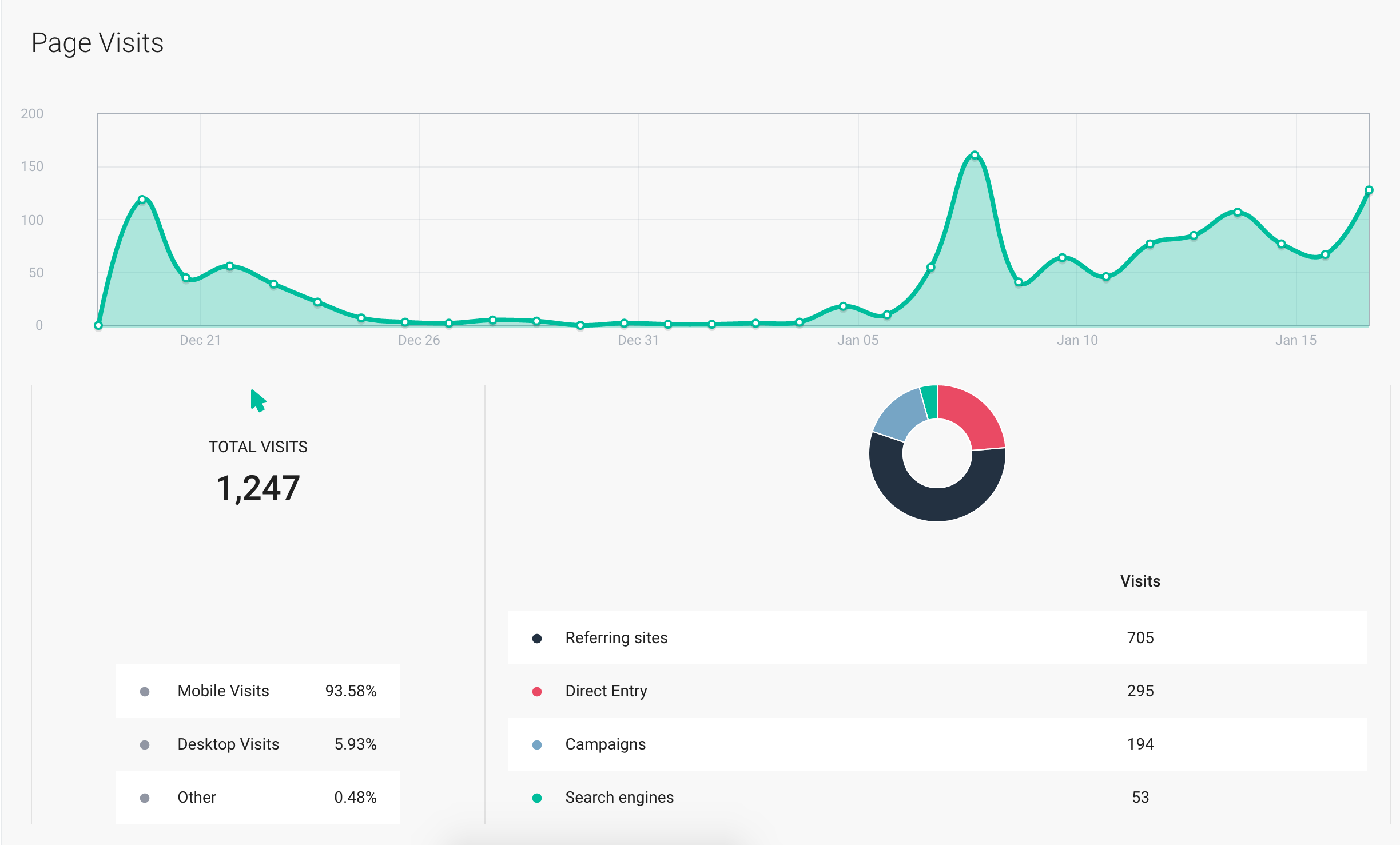This screenshot has height=845, width=1400.
Task: Click the Campaigns blue legend dot
Action: click(x=536, y=744)
